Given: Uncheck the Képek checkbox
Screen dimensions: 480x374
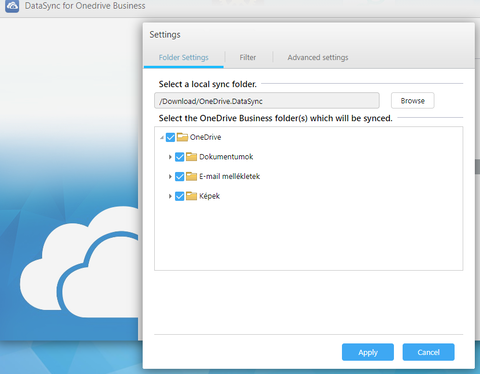Looking at the screenshot, I should 180,196.
